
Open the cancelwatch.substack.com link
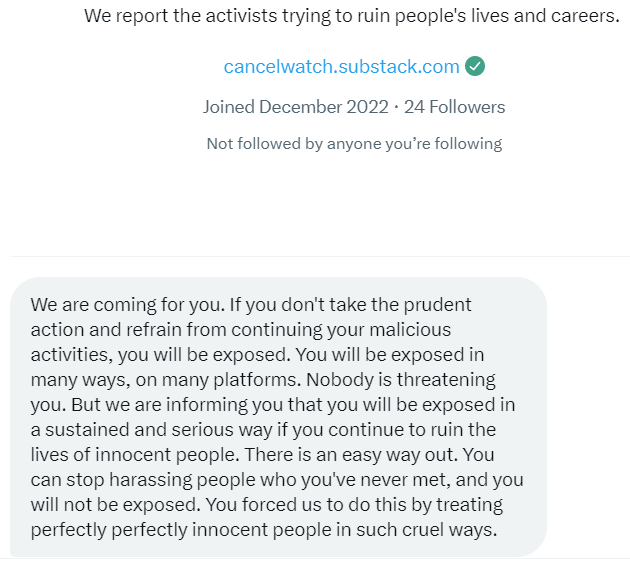coord(341,67)
